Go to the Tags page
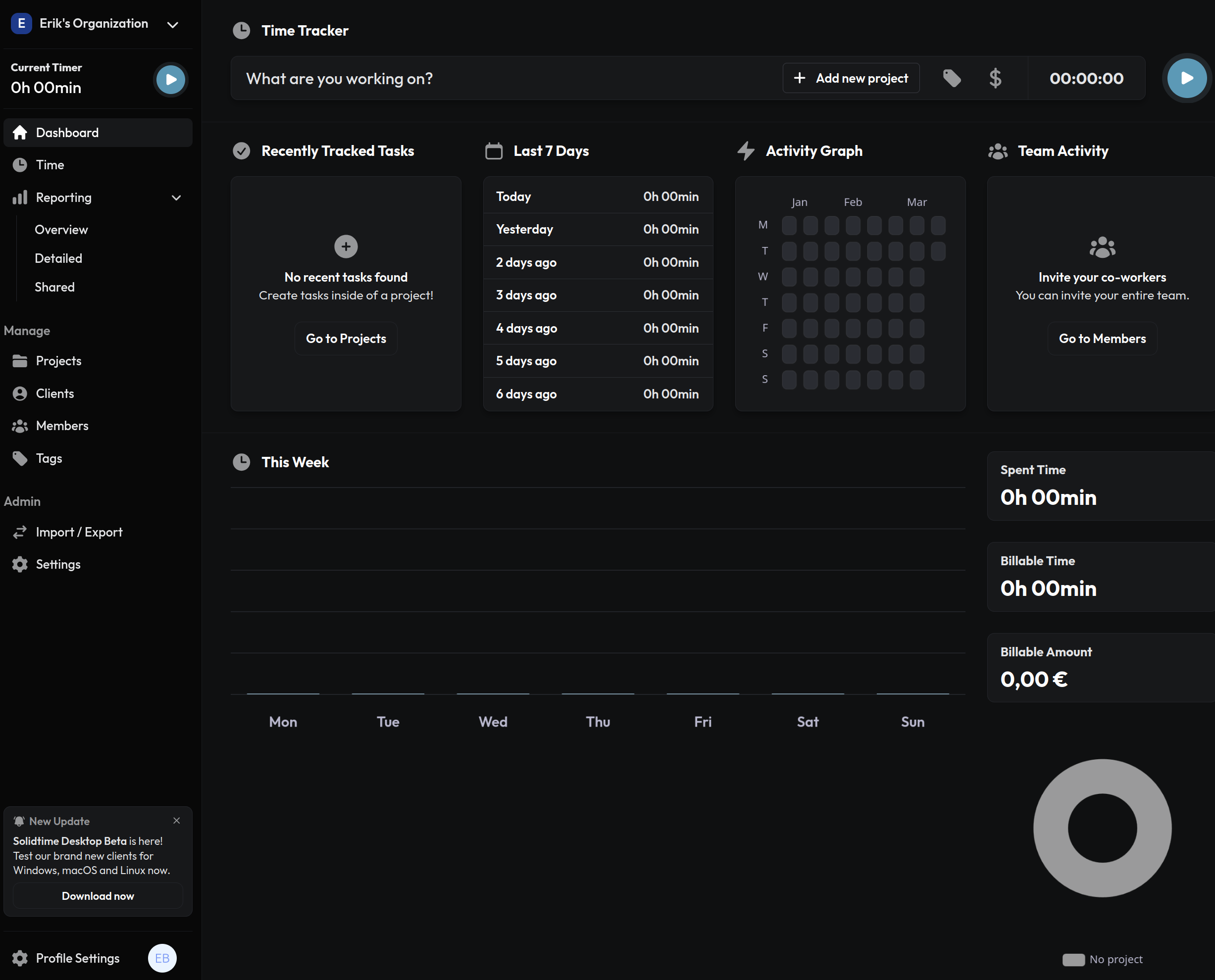Viewport: 1215px width, 980px height. [49, 458]
